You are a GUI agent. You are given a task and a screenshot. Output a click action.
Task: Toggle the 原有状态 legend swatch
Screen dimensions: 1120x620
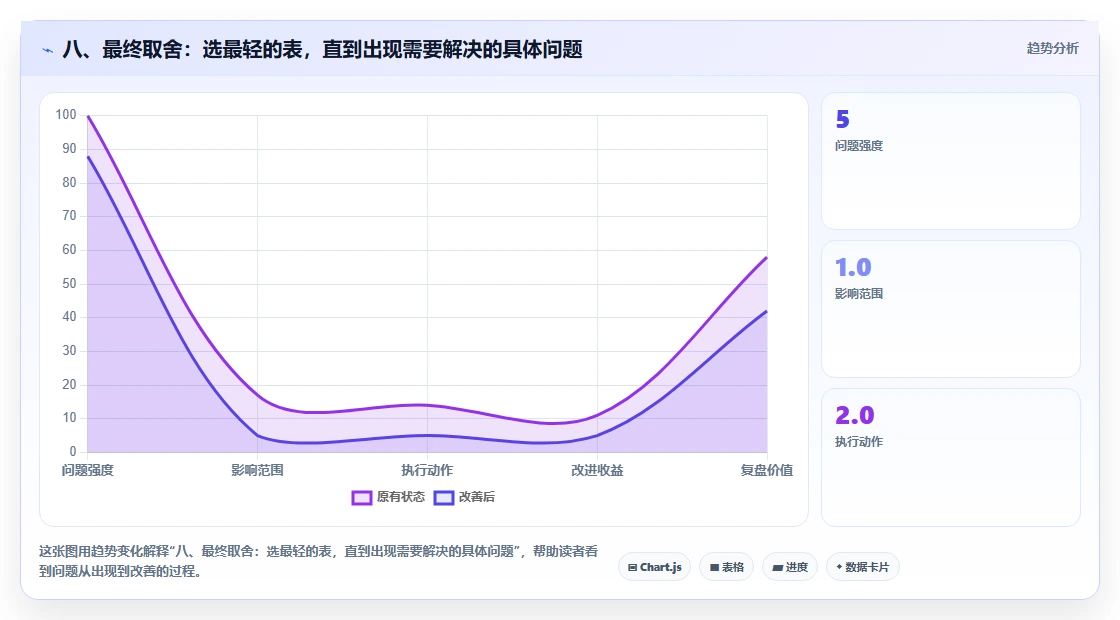[361, 497]
